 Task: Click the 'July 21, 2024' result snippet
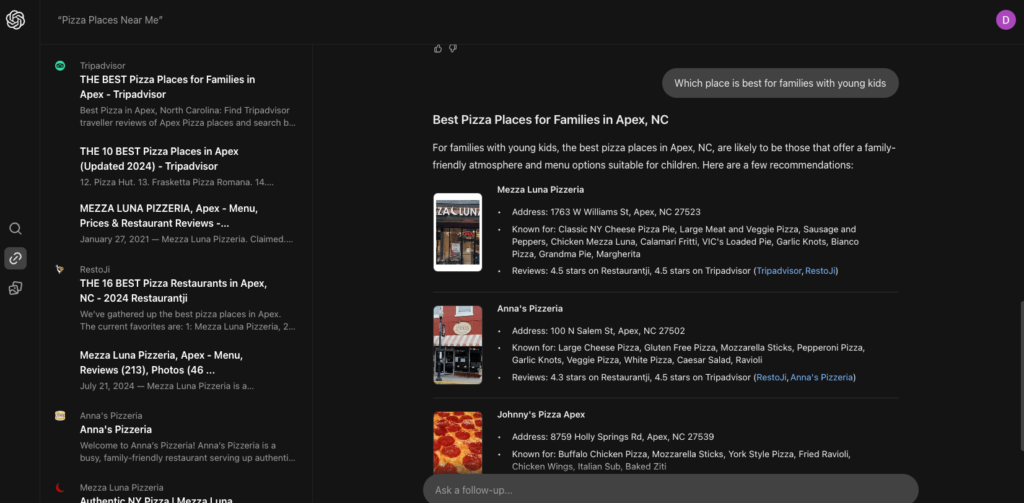point(167,385)
